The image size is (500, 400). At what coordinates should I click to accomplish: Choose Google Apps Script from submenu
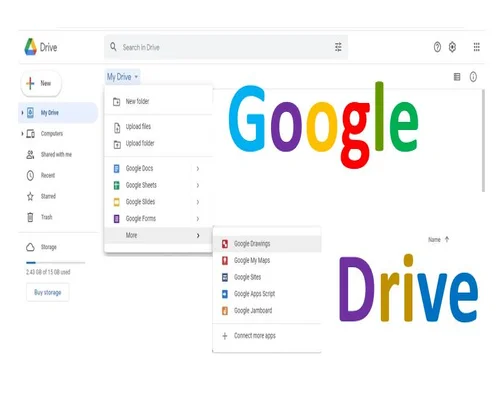point(267,294)
